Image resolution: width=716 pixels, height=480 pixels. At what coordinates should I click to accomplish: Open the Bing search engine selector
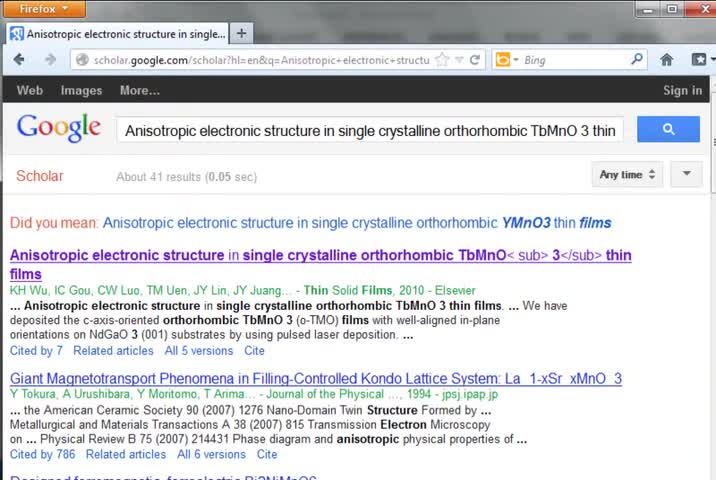507,60
